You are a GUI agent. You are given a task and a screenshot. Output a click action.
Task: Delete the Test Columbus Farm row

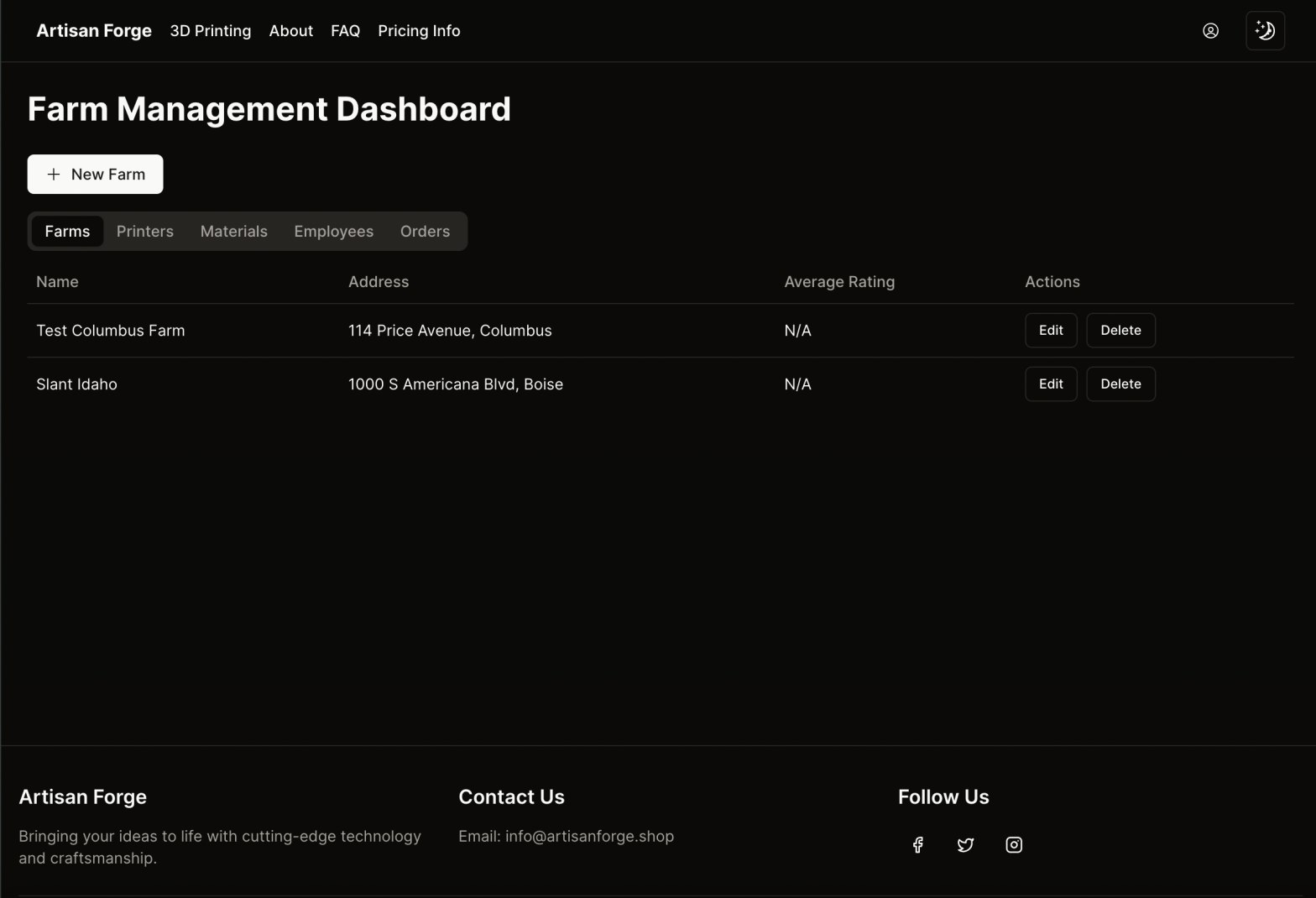(1120, 330)
